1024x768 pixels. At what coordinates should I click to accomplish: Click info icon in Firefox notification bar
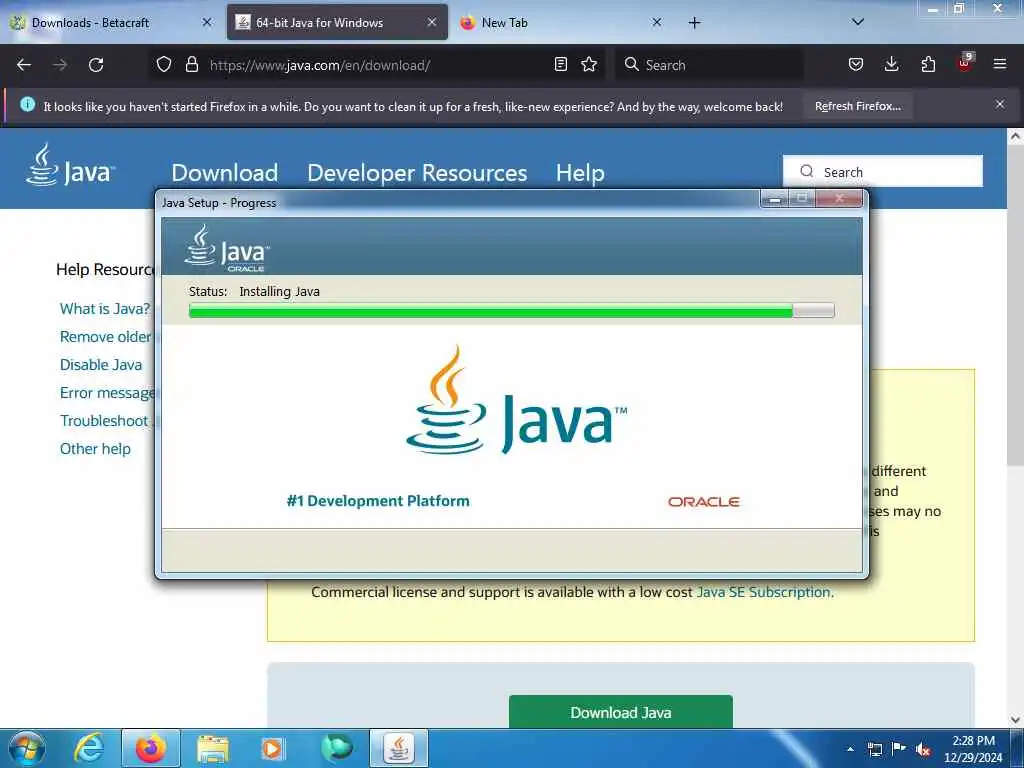[x=27, y=104]
